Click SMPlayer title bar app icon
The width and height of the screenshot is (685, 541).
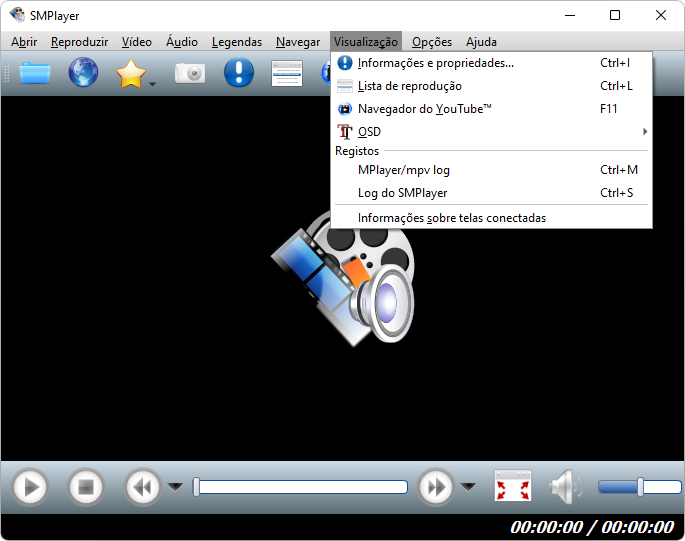pos(17,15)
